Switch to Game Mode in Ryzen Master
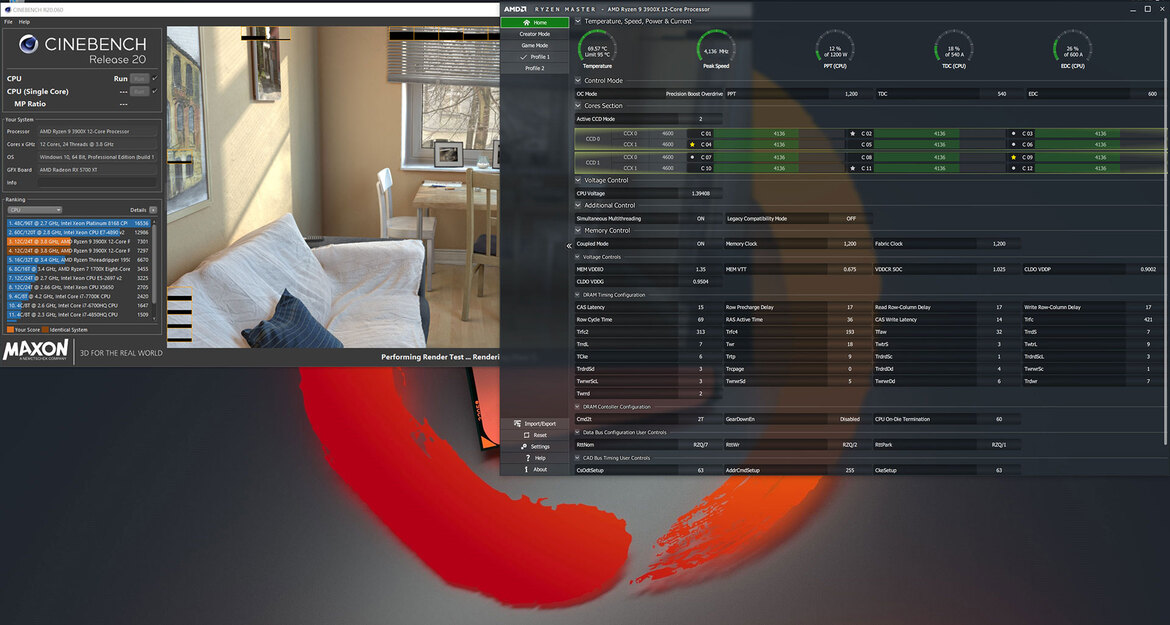1170x625 pixels. click(x=534, y=45)
